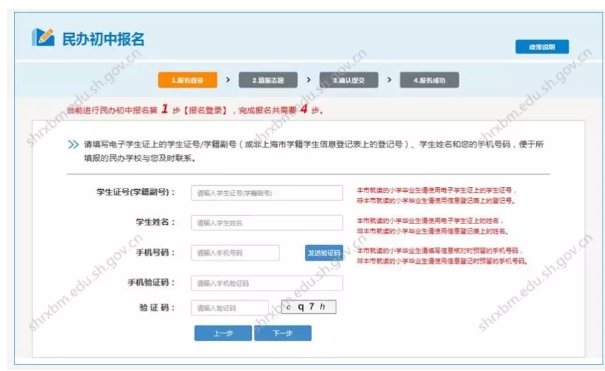The image size is (605, 371).
Task: Click the arrow between steps 2 and 3
Action: (309, 79)
